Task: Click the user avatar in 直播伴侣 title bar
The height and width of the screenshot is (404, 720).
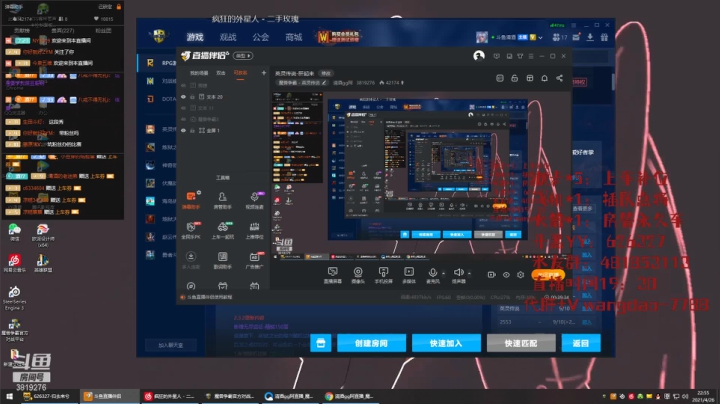Action: click(479, 56)
